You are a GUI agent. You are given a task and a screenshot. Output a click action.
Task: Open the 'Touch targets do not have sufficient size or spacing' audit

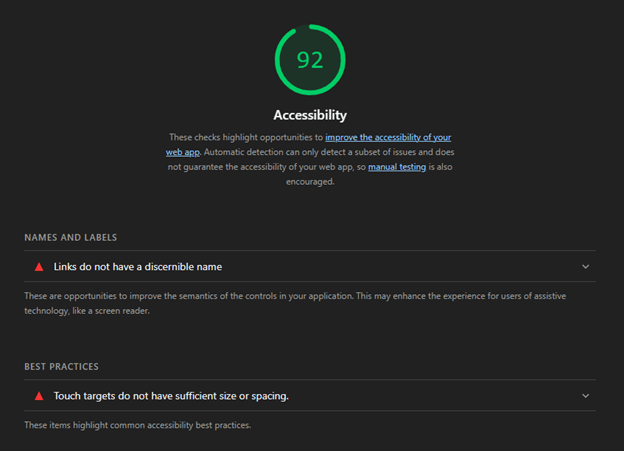[x=310, y=396]
